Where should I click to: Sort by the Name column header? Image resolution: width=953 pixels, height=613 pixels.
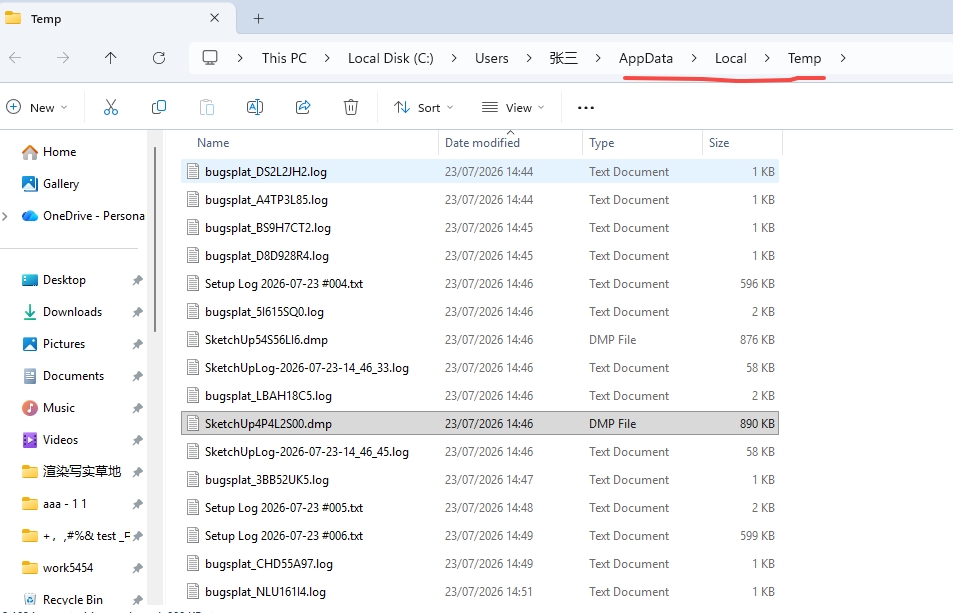tap(213, 143)
